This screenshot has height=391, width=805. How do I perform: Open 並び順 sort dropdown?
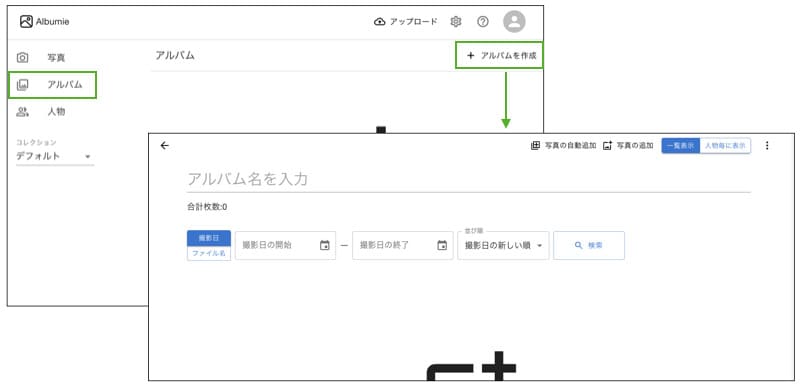(503, 245)
